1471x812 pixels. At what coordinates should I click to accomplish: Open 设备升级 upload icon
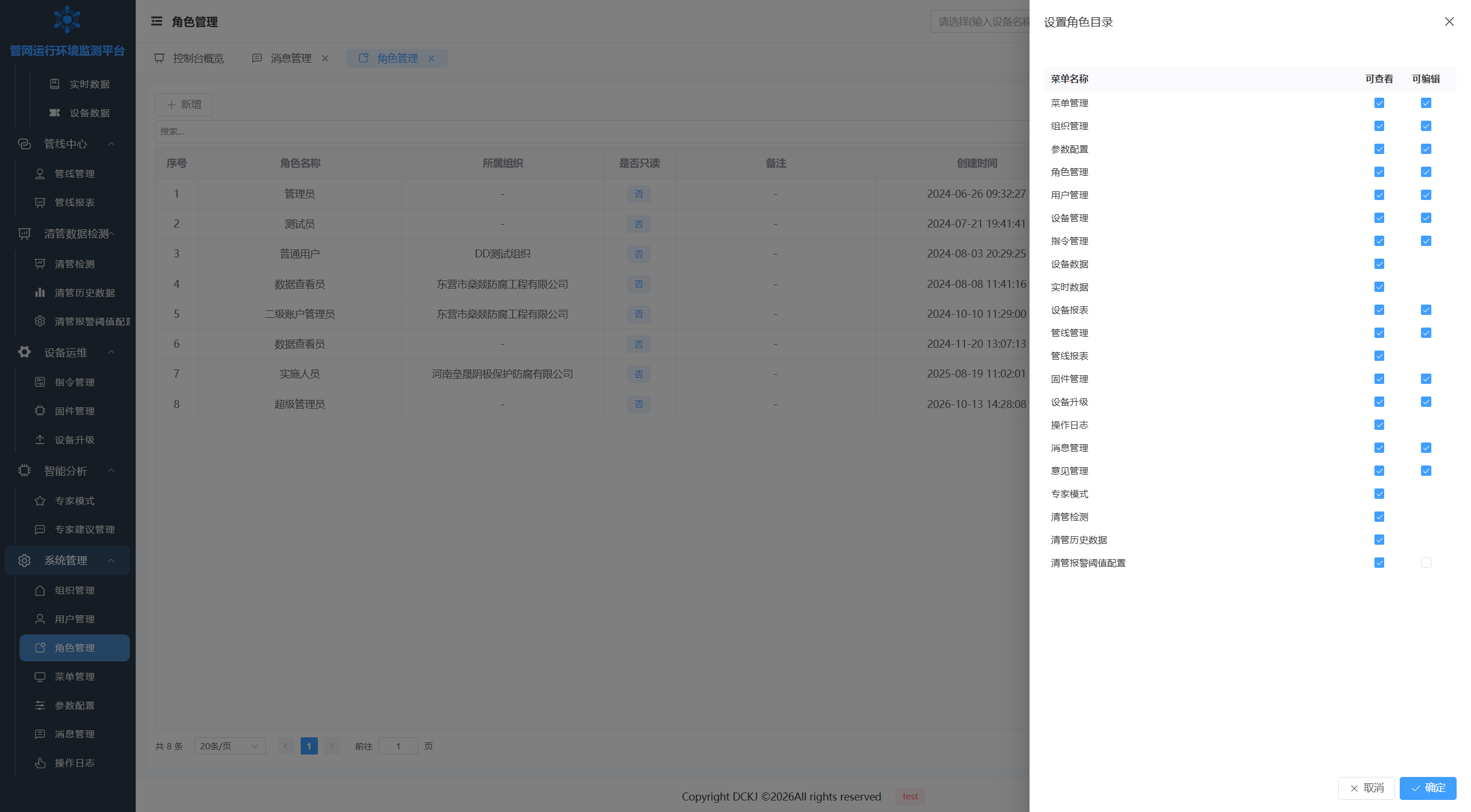coord(40,440)
